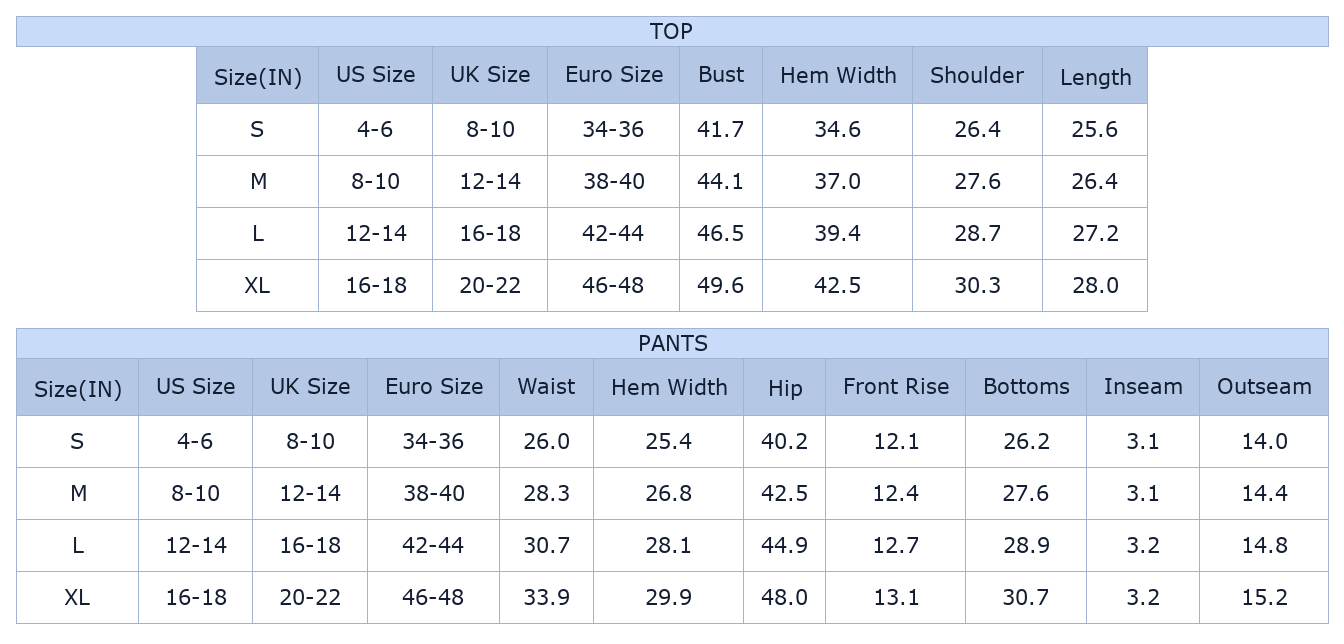This screenshot has width=1344, height=644.
Task: Select the Inseam column header
Action: 1143,387
